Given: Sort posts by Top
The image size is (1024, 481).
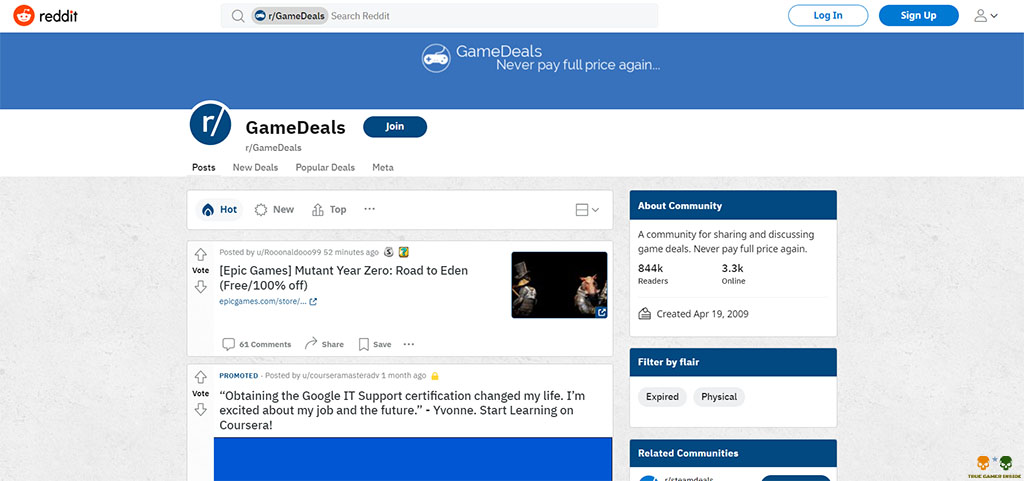Looking at the screenshot, I should click(x=329, y=210).
